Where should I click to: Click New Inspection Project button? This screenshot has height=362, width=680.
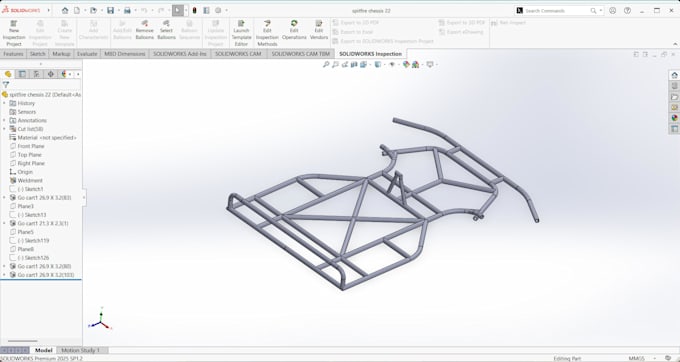click(14, 33)
